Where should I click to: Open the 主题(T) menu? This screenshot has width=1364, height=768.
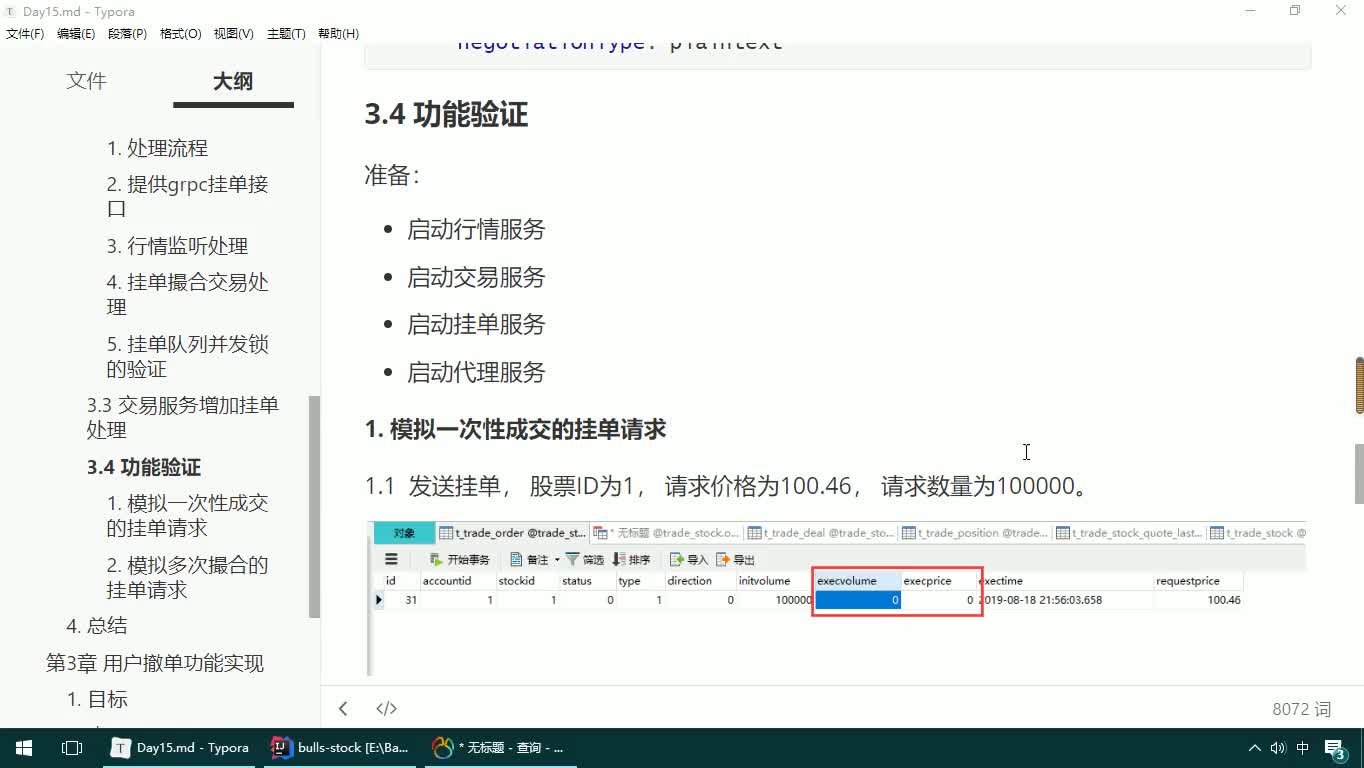click(x=286, y=33)
